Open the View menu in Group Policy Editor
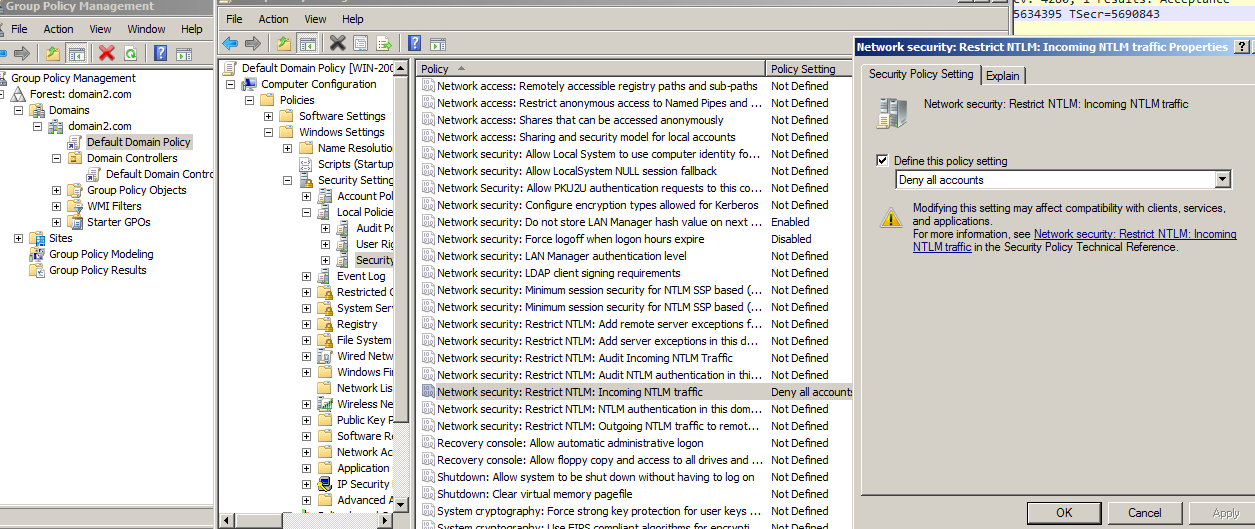Image resolution: width=1255 pixels, height=529 pixels. click(x=315, y=19)
